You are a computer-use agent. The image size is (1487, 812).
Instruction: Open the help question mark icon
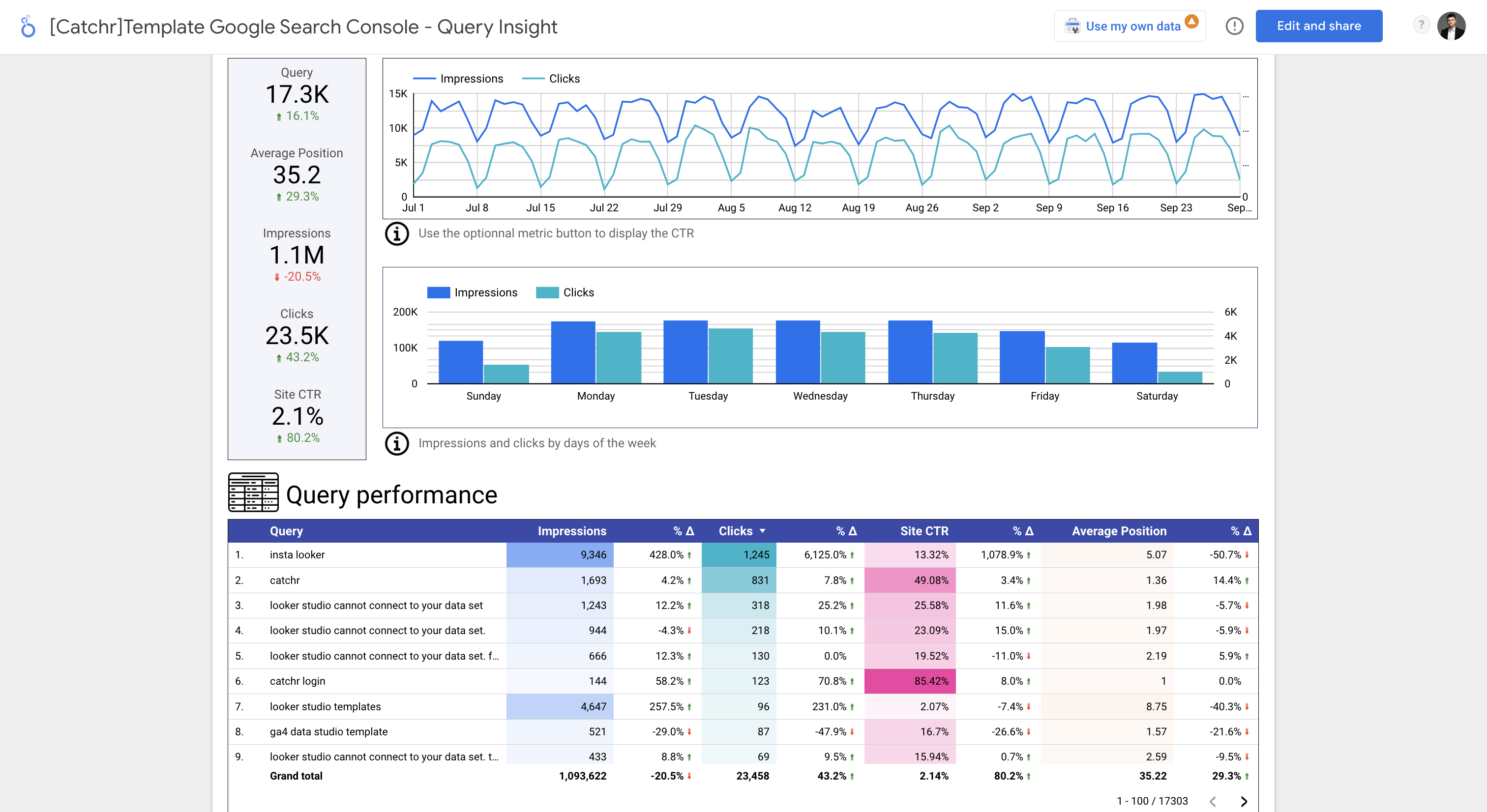click(x=1421, y=25)
